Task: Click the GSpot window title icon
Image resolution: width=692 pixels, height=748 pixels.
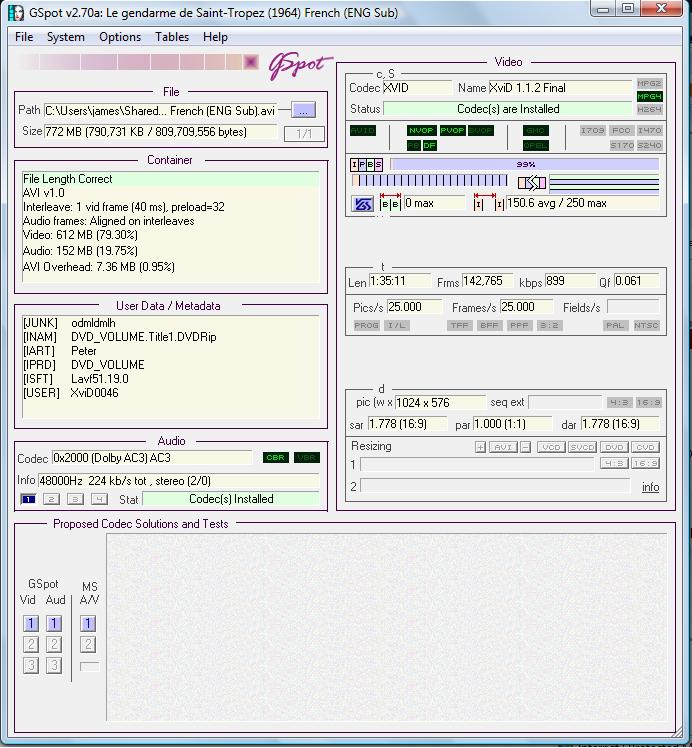Action: (x=16, y=12)
